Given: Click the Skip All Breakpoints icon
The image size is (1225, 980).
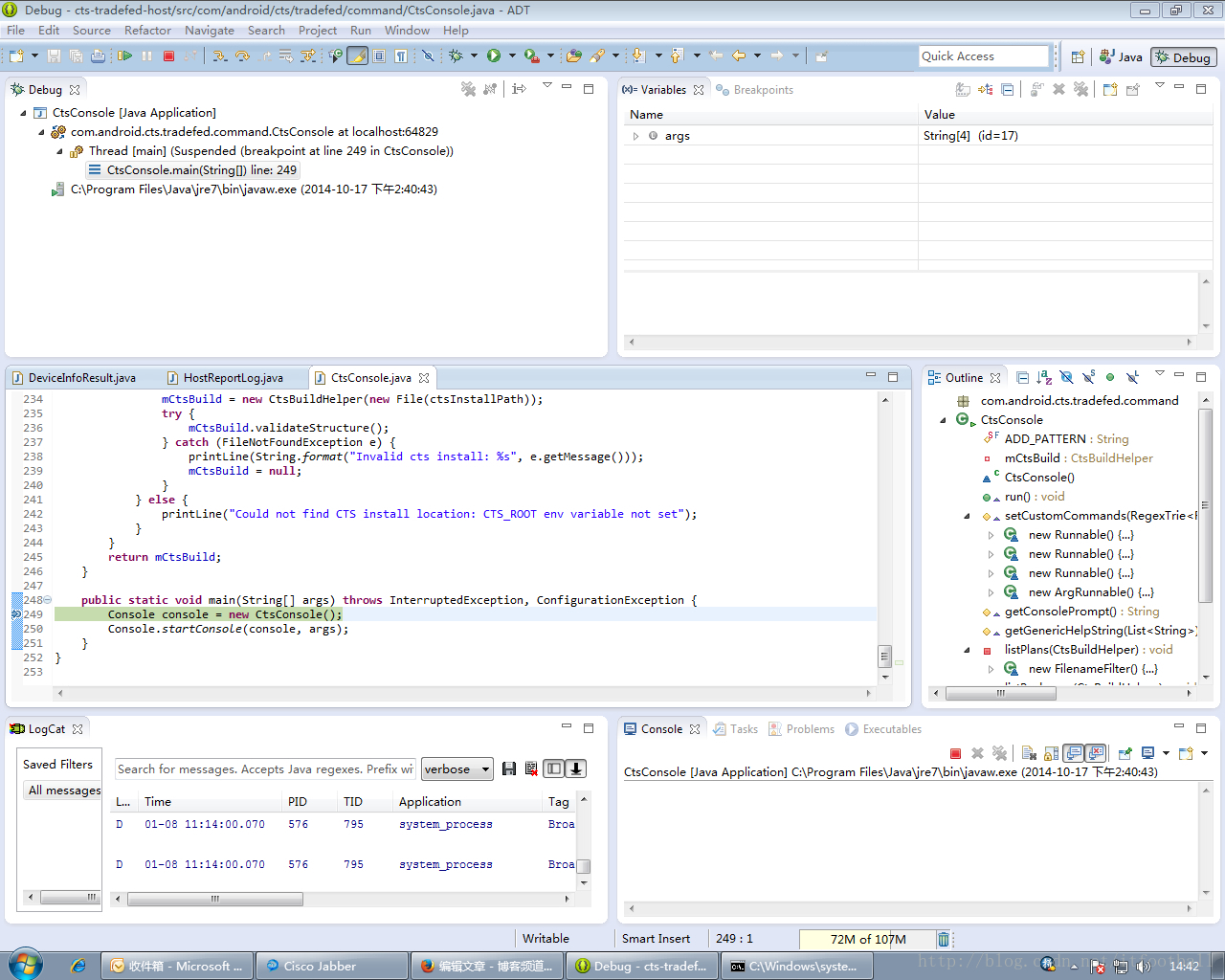Looking at the screenshot, I should pyautogui.click(x=428, y=56).
